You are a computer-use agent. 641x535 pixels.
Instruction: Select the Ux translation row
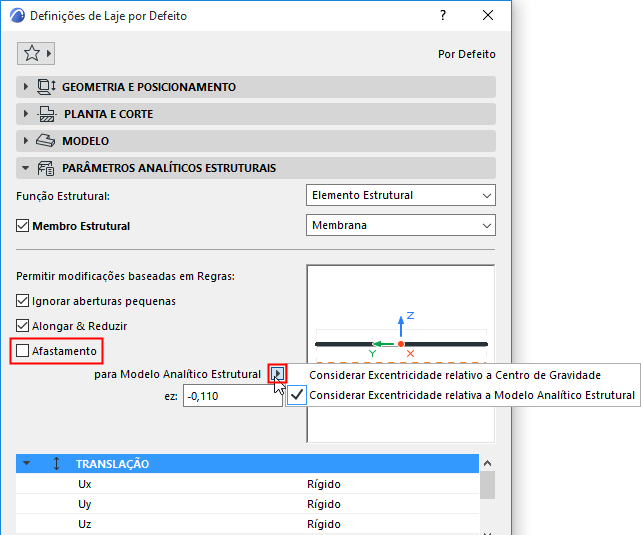[x=247, y=484]
